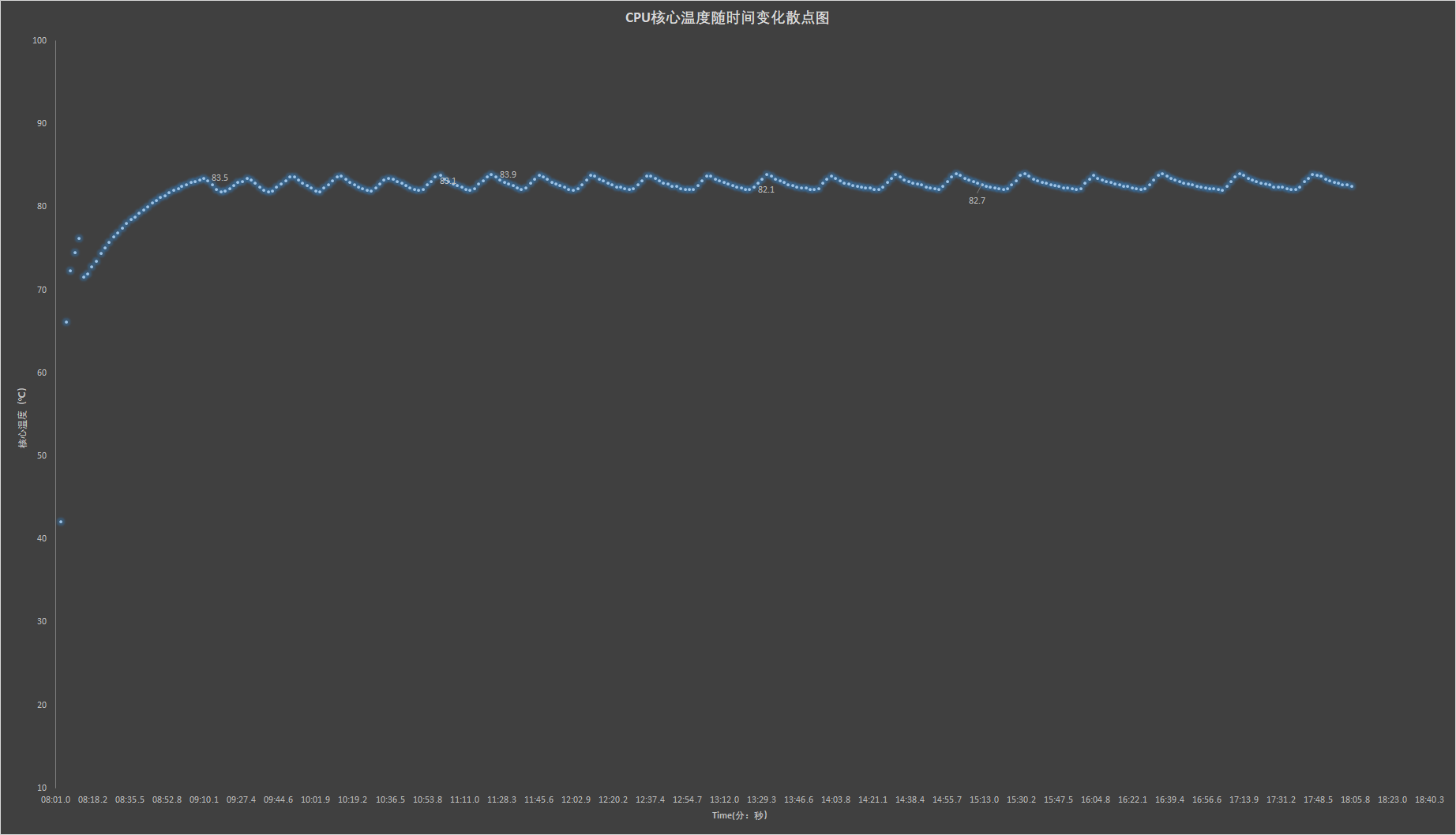
Task: Select the 82.1 data label
Action: (766, 189)
